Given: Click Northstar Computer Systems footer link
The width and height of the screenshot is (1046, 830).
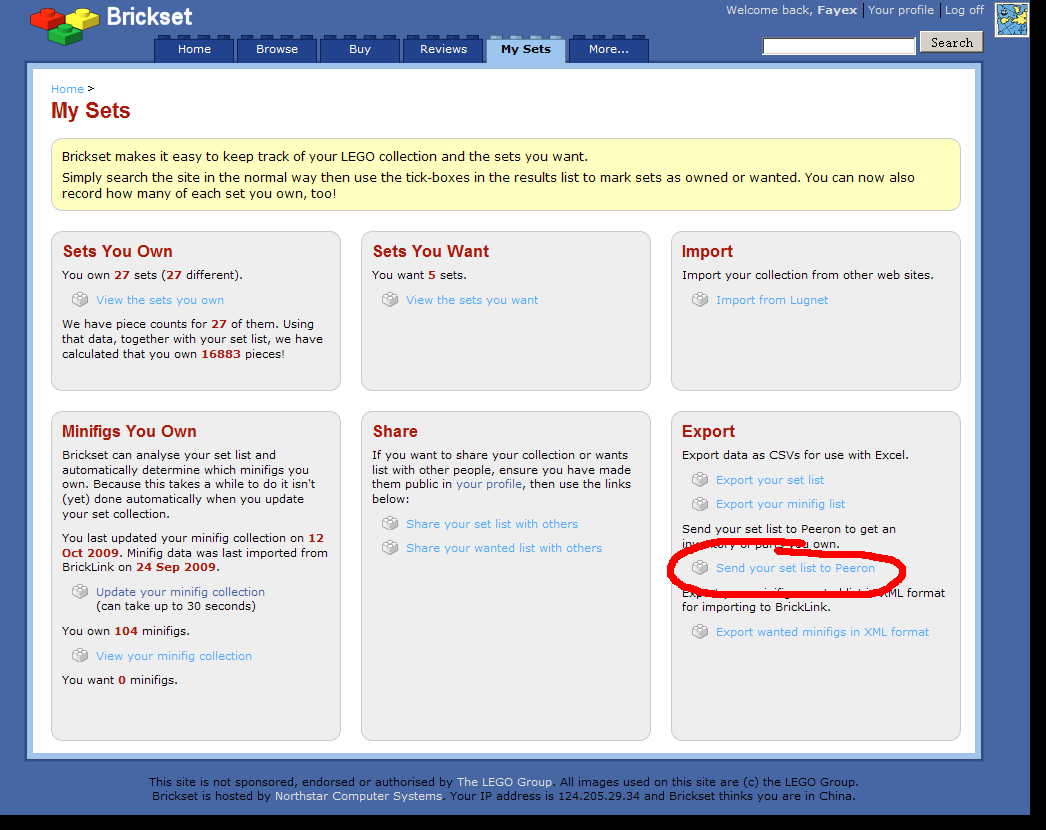Looking at the screenshot, I should click(x=358, y=796).
